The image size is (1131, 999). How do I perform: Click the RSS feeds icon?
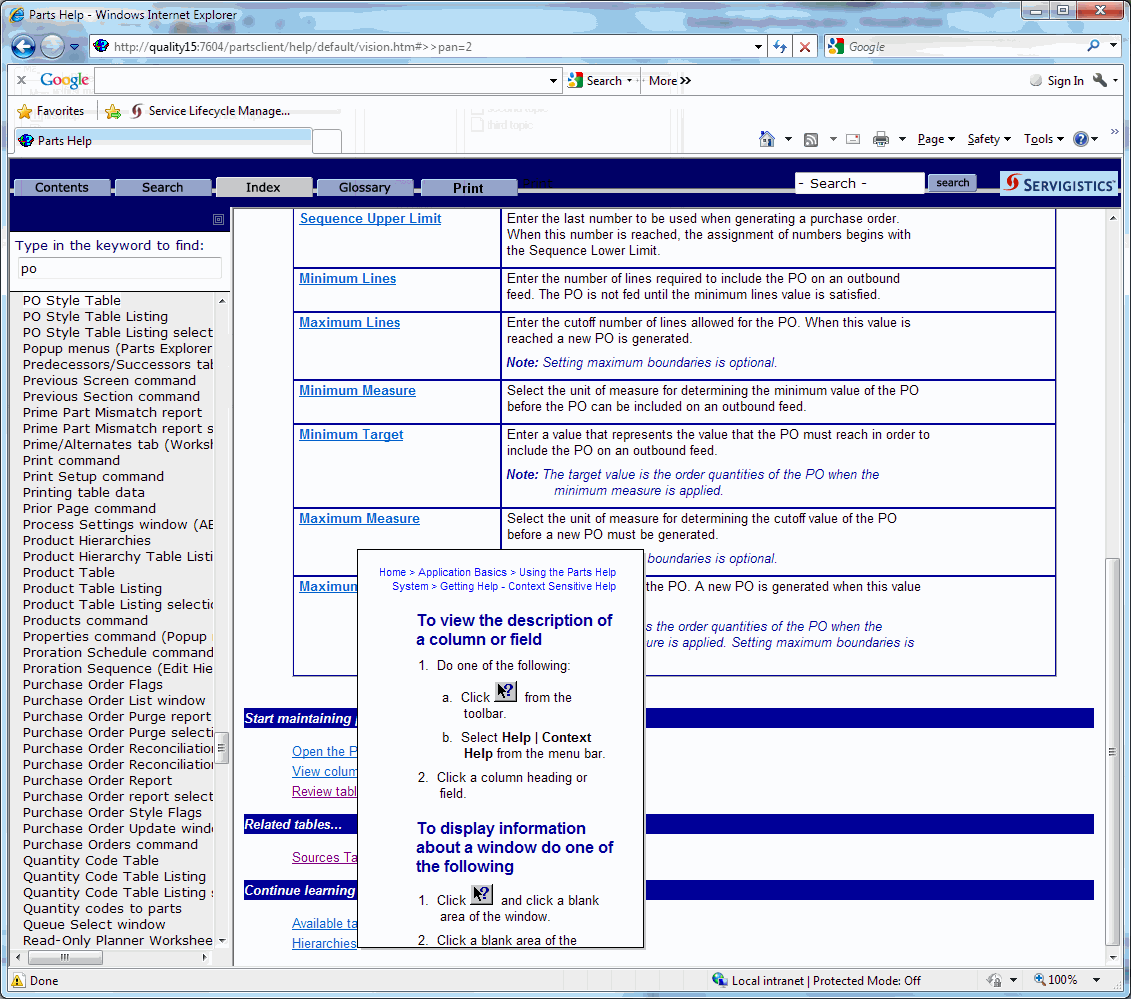coord(811,139)
